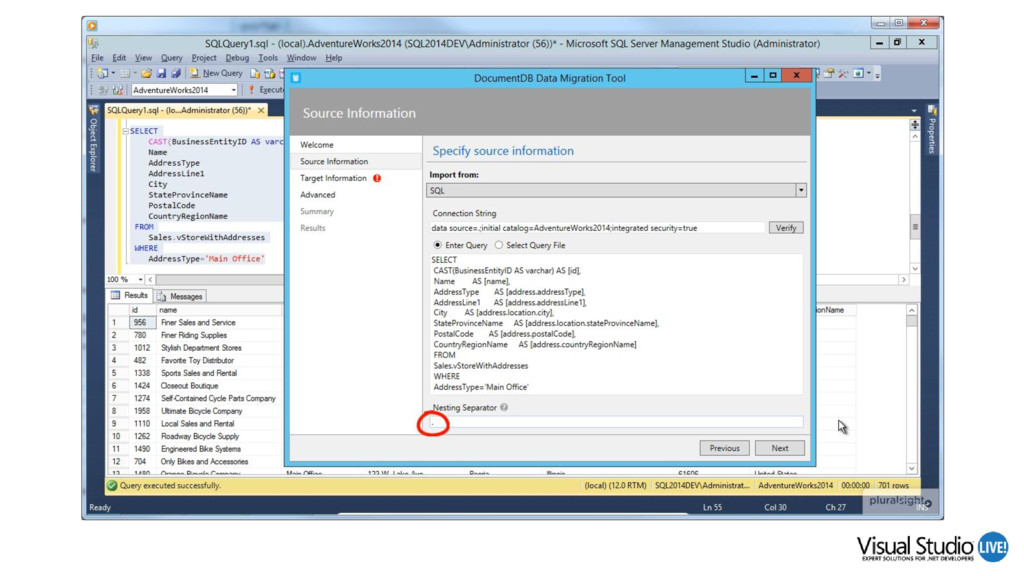Expand the toolbar overflow options arrow
The height and width of the screenshot is (576, 1024).
click(x=877, y=75)
